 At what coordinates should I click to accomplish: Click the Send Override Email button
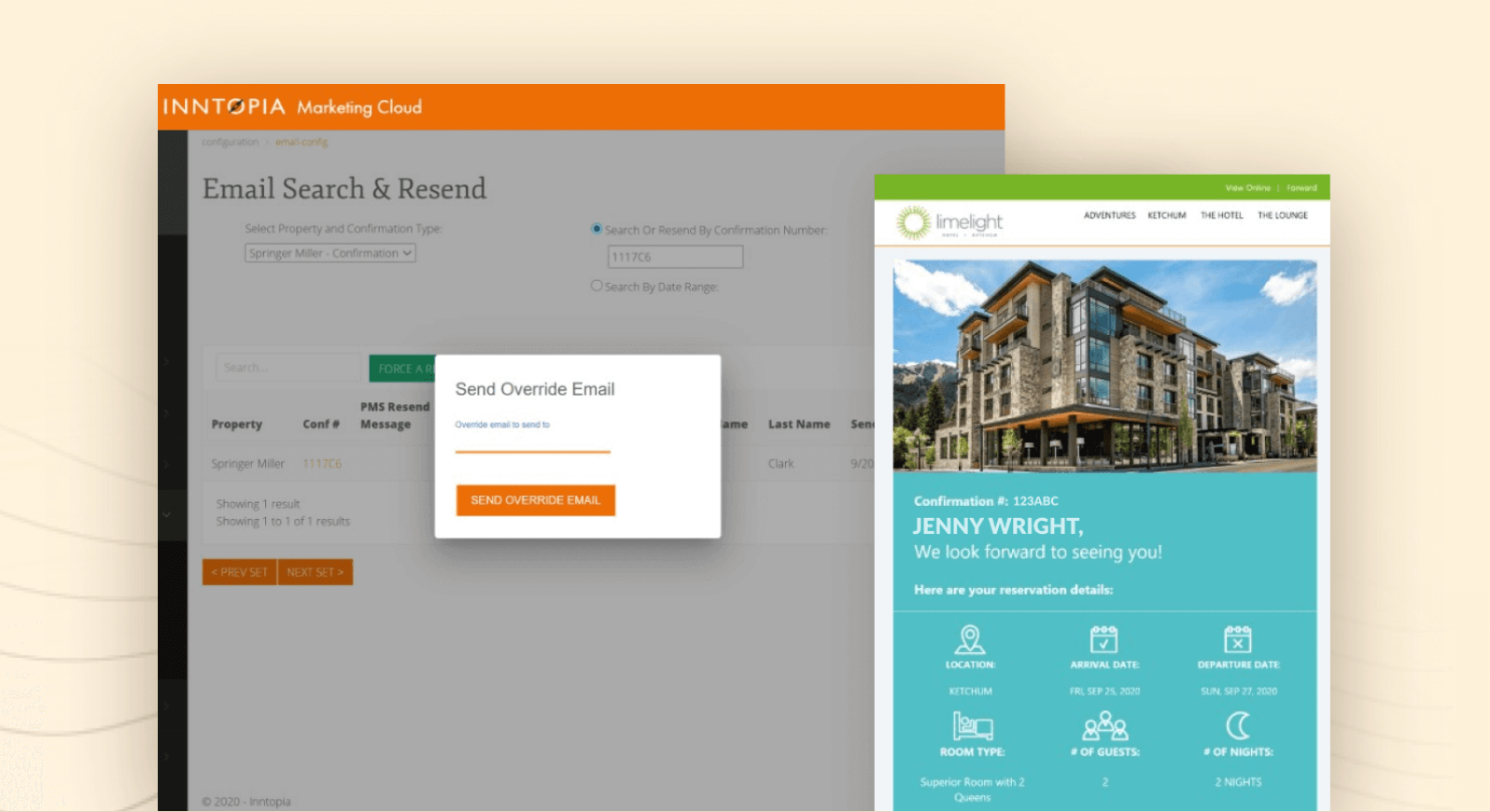(535, 500)
